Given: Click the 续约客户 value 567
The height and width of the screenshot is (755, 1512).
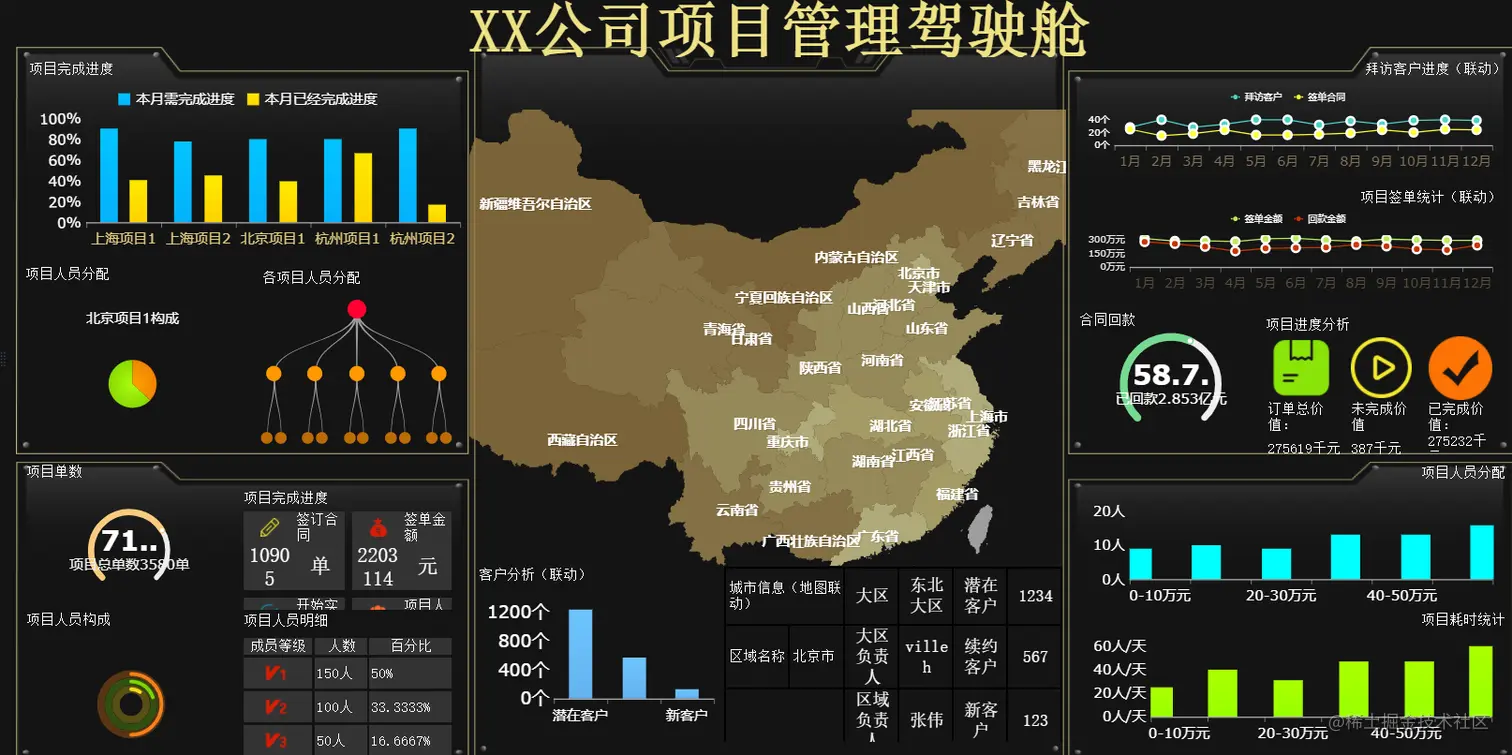Looking at the screenshot, I should tap(1034, 656).
